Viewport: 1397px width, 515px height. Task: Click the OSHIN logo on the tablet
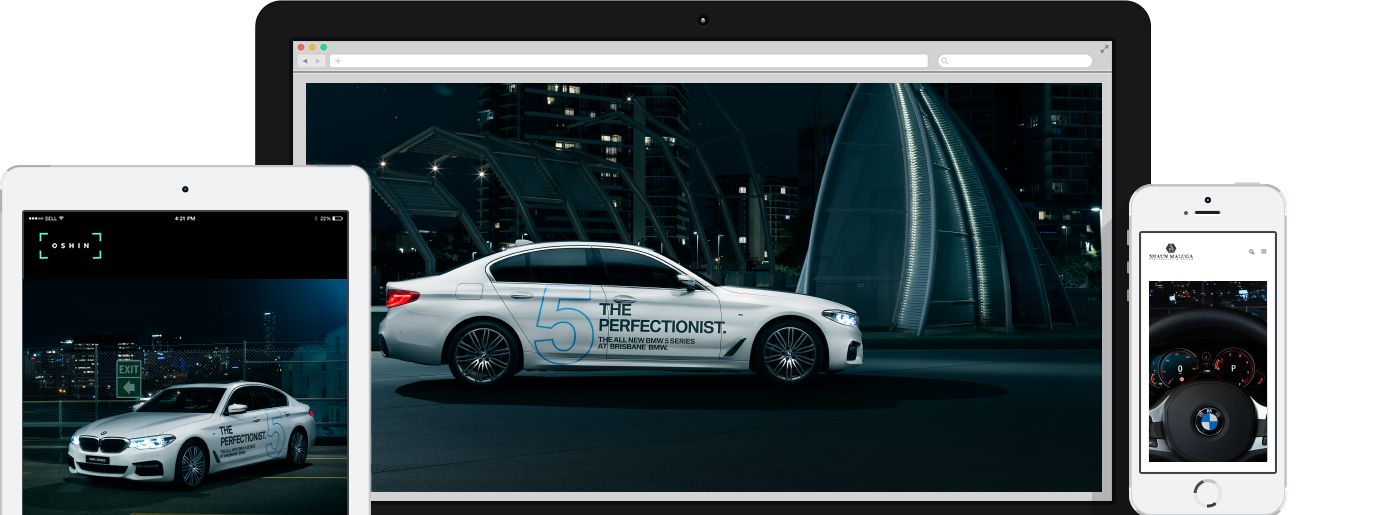click(x=71, y=246)
